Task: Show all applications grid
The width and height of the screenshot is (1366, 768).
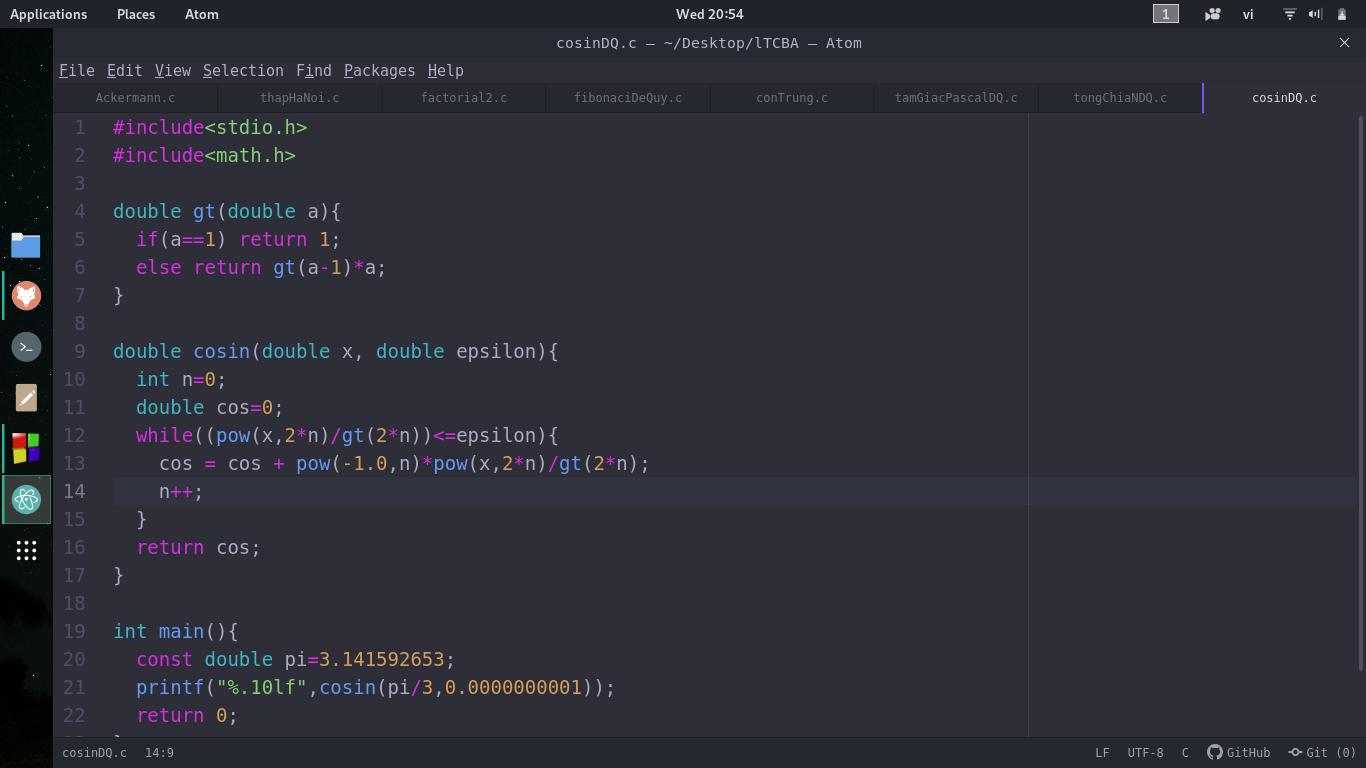Action: coord(26,551)
